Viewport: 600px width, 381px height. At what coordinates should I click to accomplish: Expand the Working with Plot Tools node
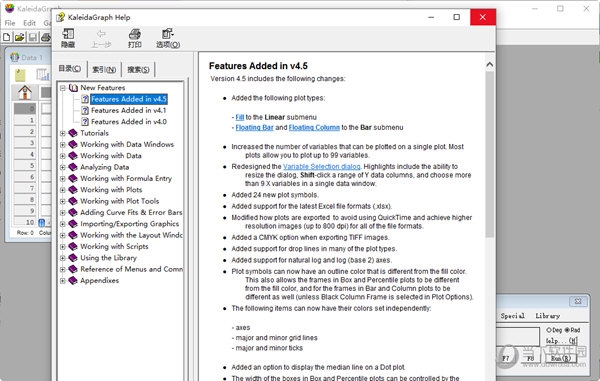pyautogui.click(x=62, y=201)
